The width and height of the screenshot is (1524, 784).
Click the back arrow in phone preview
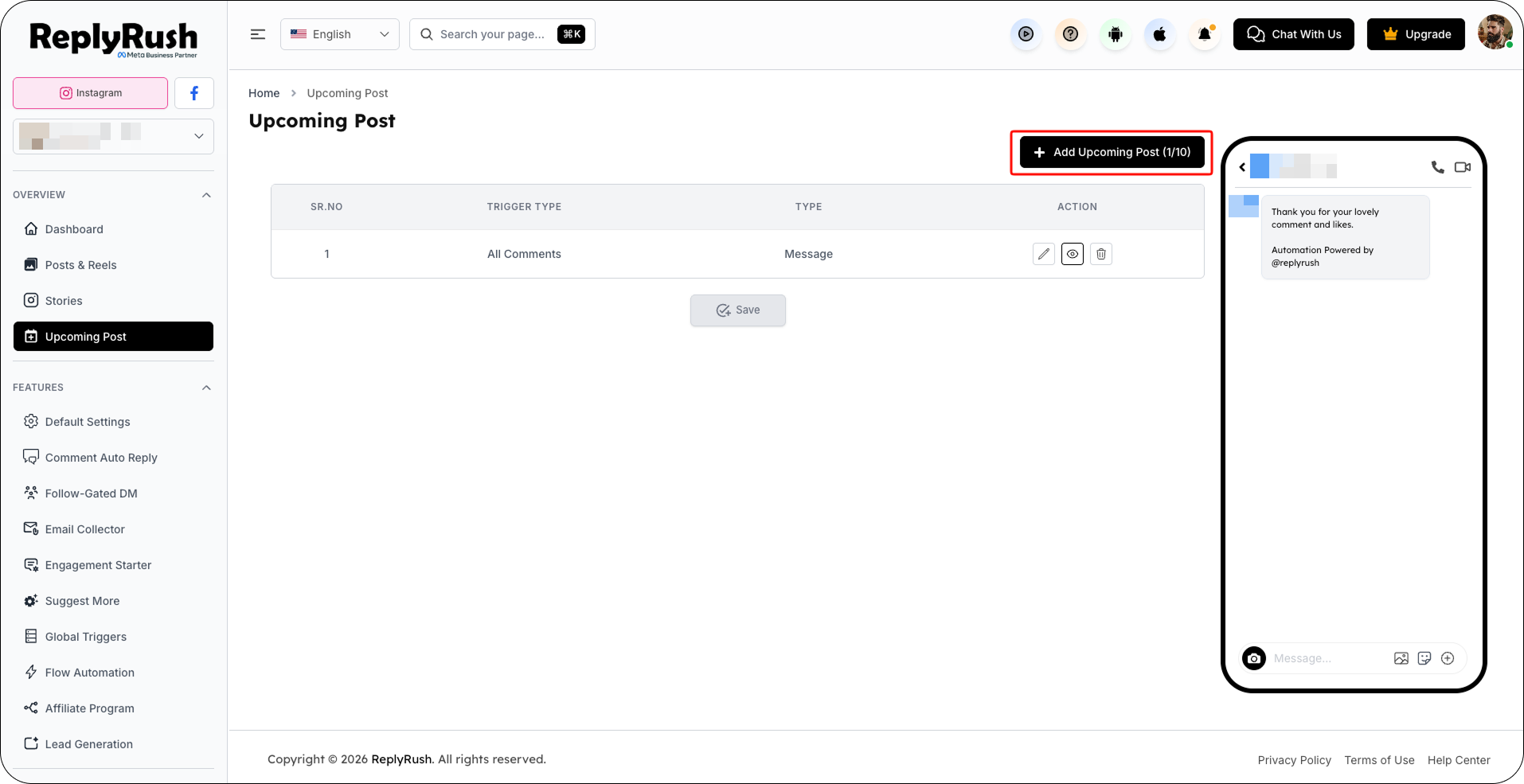(1242, 167)
